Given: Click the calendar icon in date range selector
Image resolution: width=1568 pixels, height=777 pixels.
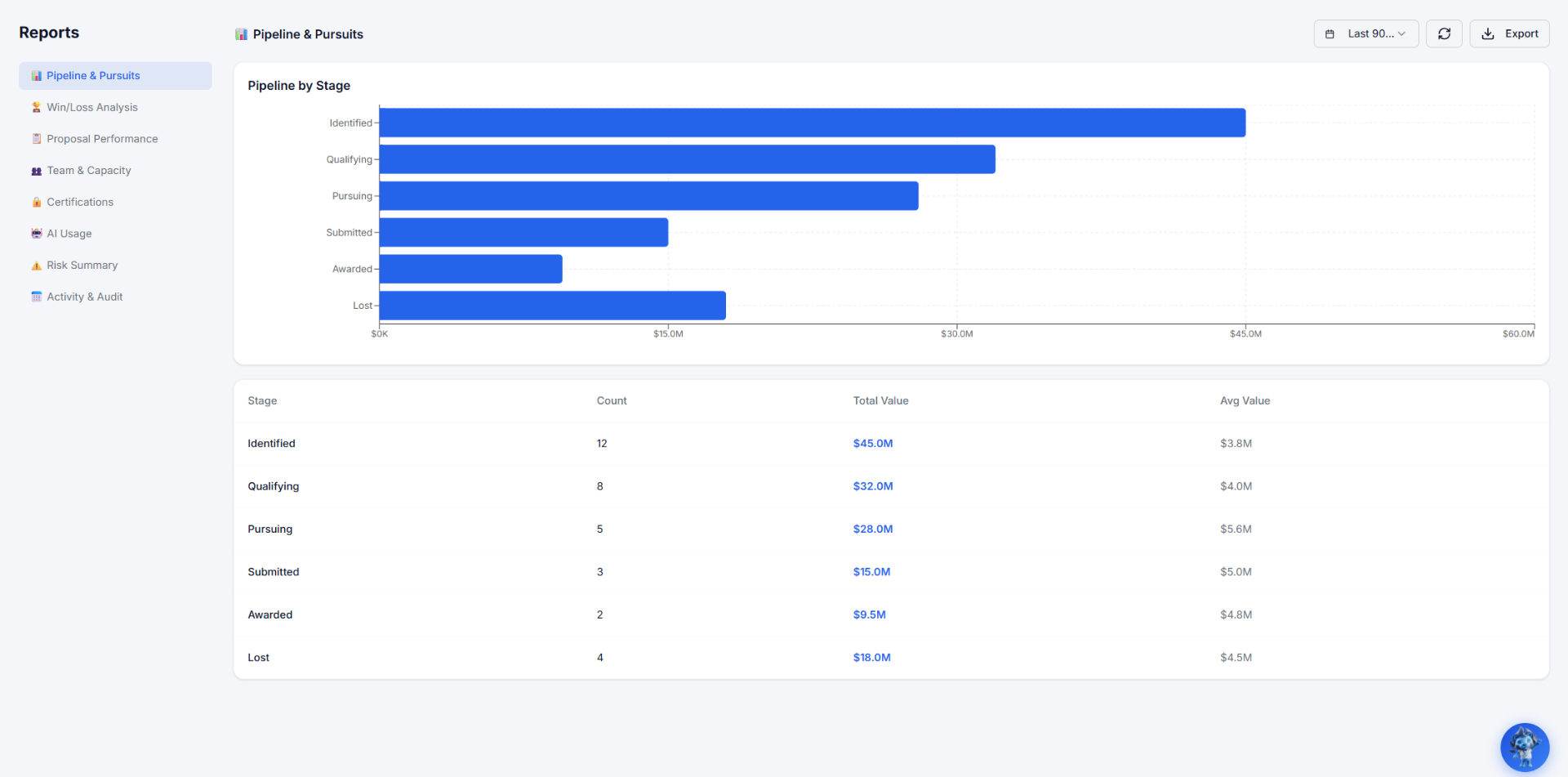Looking at the screenshot, I should pos(1330,33).
